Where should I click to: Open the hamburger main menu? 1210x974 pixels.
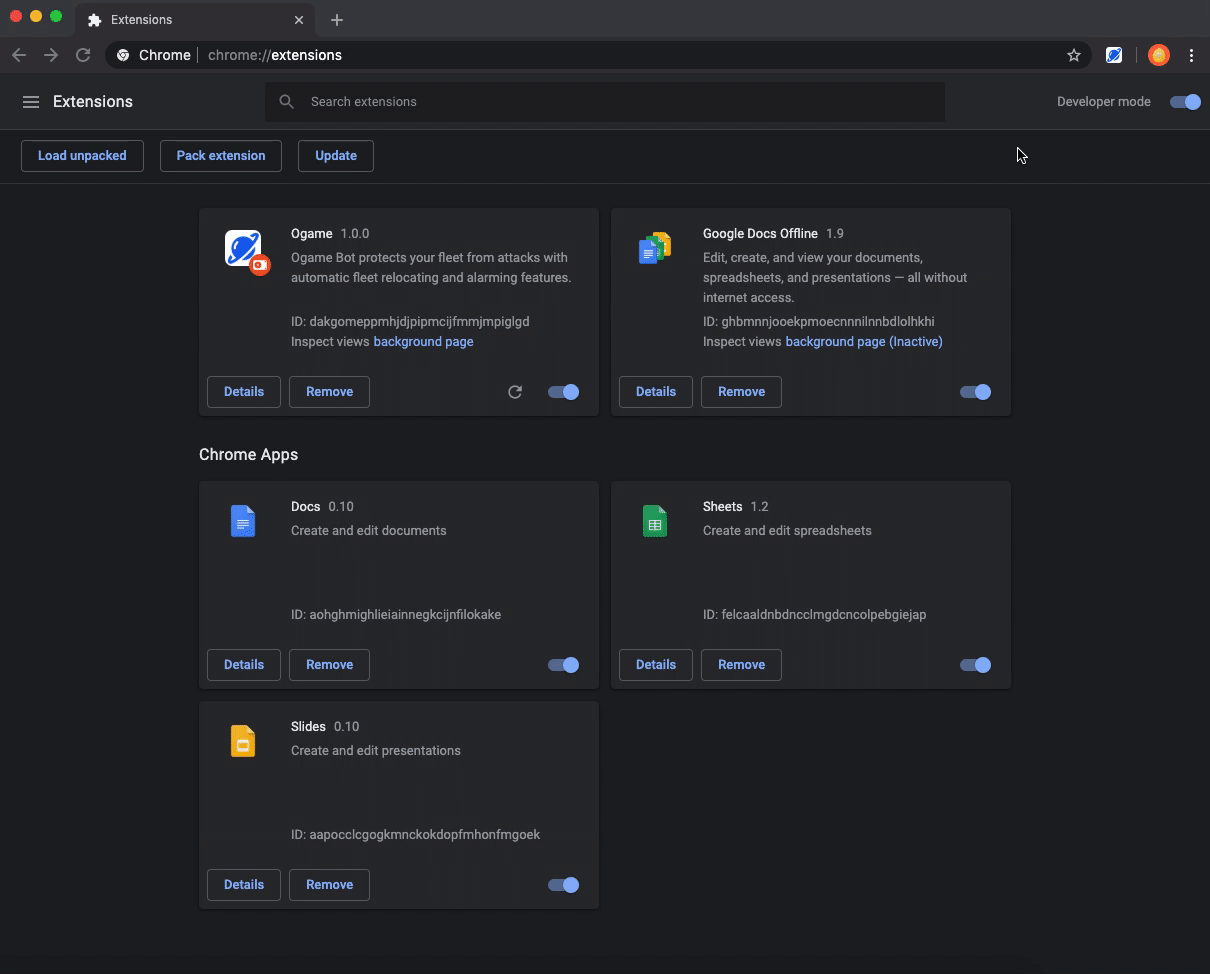tap(31, 102)
